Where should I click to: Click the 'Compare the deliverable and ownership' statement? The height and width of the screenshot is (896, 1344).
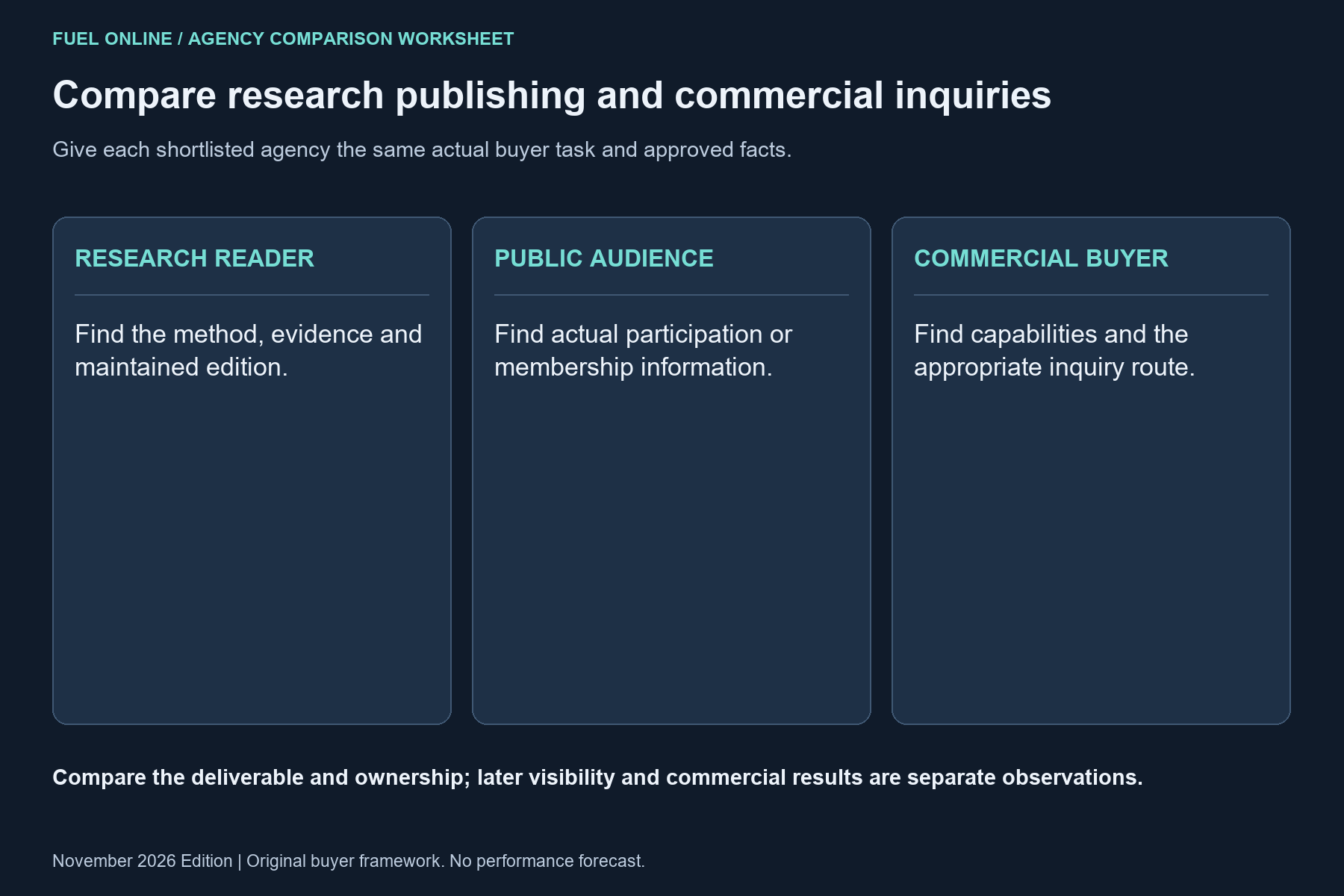pos(597,778)
